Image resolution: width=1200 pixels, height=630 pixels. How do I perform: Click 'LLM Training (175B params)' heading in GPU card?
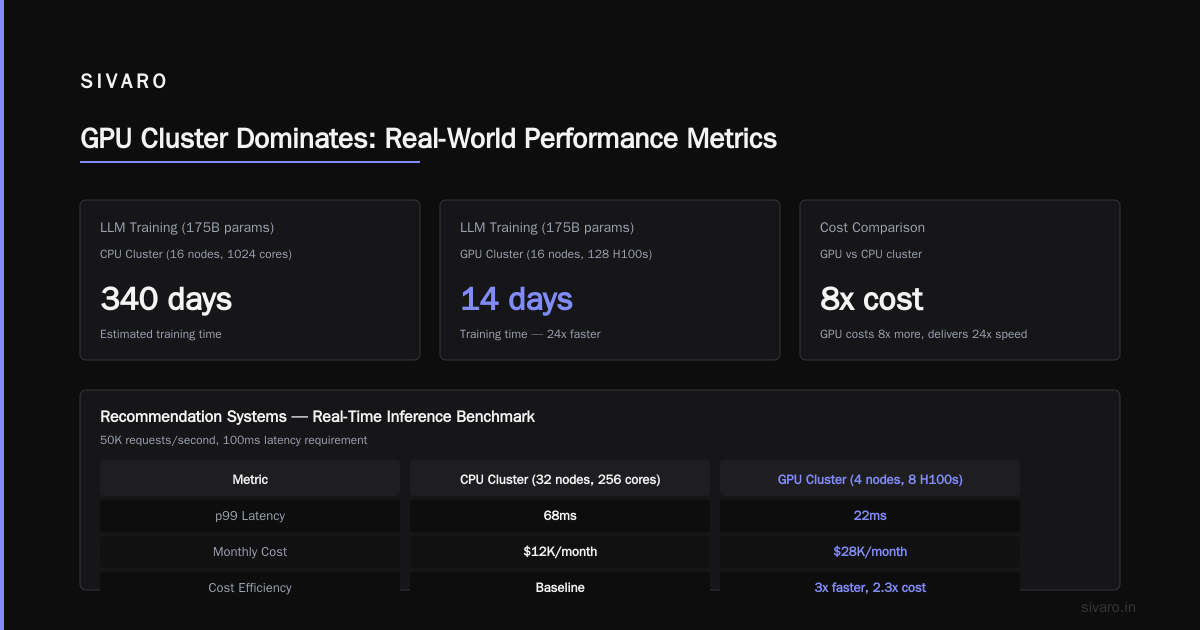[547, 227]
